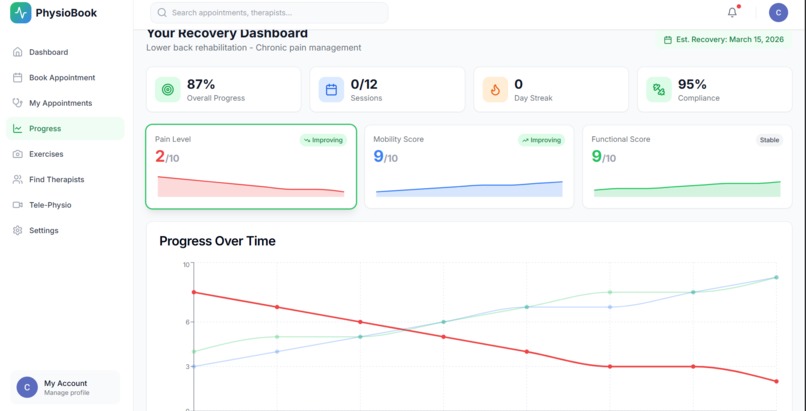Click the Day Streak flame icon

tap(495, 89)
